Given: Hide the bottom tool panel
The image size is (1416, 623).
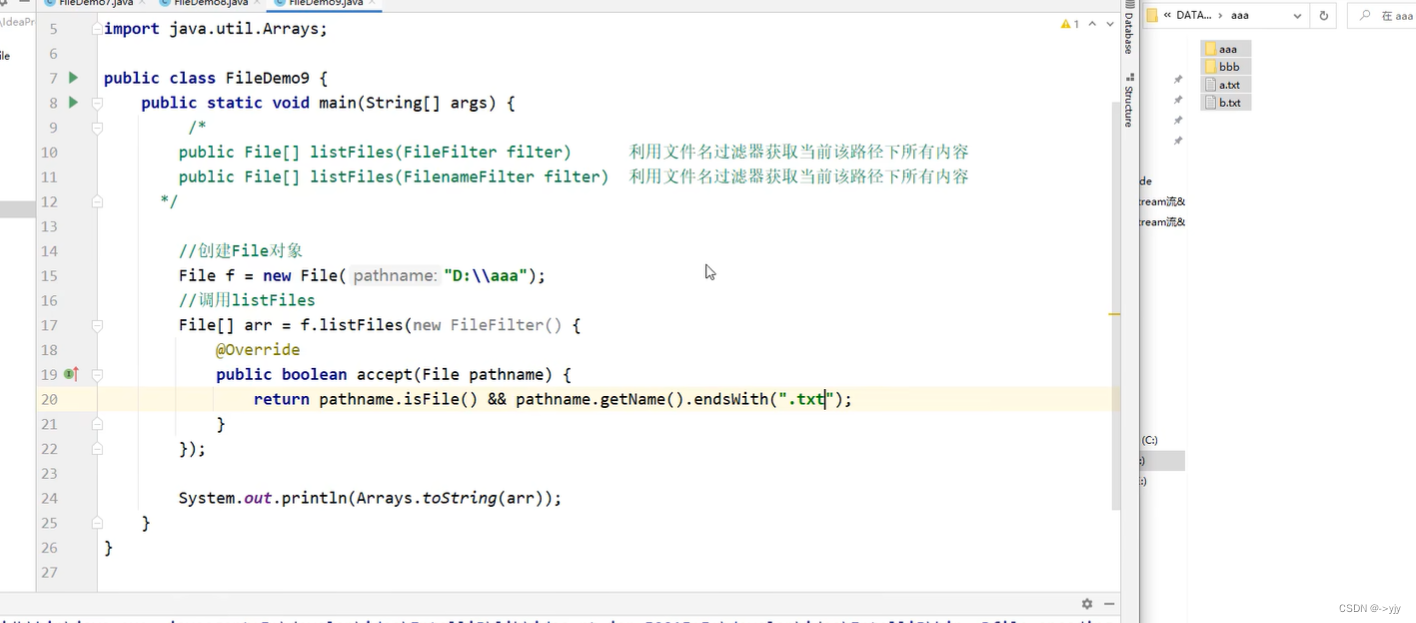Looking at the screenshot, I should [1109, 604].
